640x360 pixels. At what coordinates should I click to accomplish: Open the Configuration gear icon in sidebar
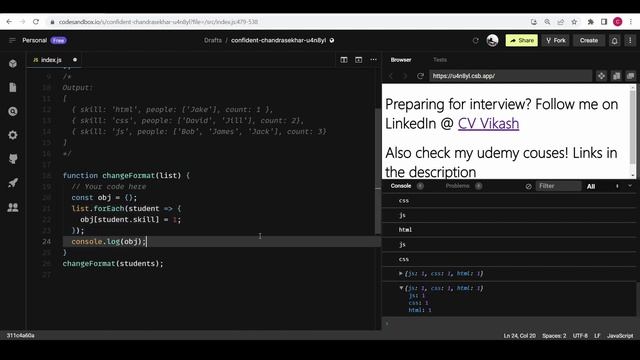[13, 135]
